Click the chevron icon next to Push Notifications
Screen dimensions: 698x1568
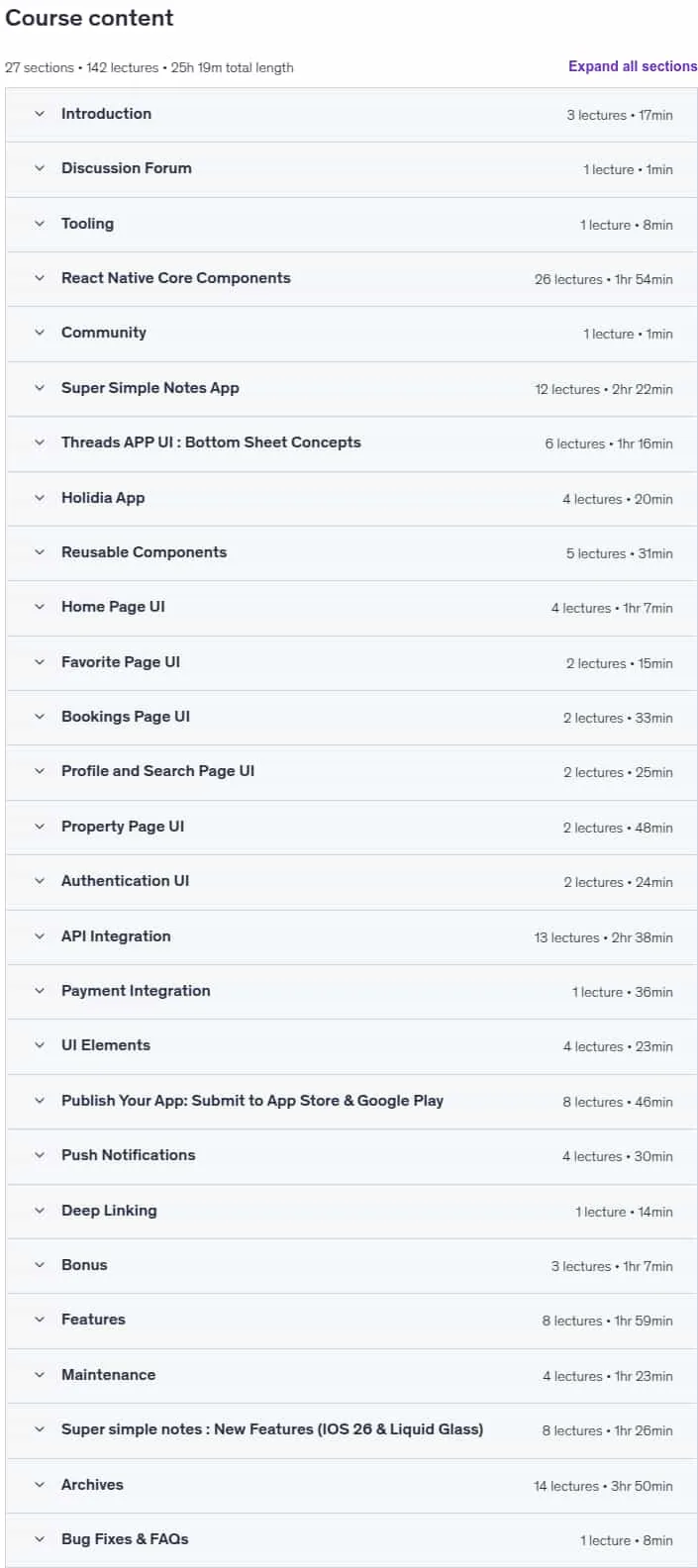[40, 1155]
